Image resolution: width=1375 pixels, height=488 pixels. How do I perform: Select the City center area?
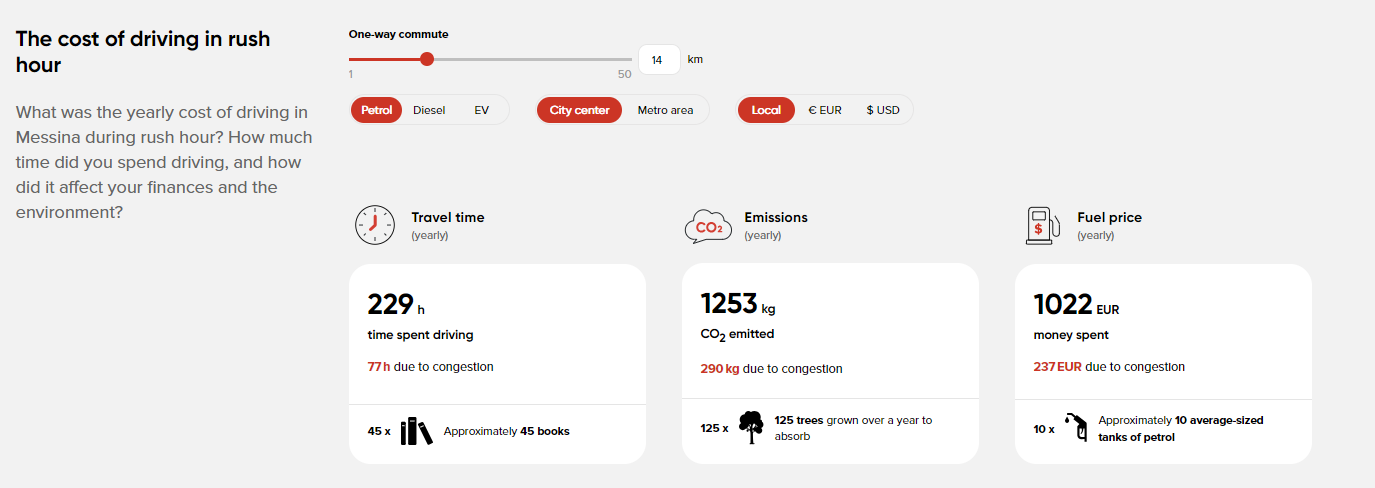pos(579,110)
